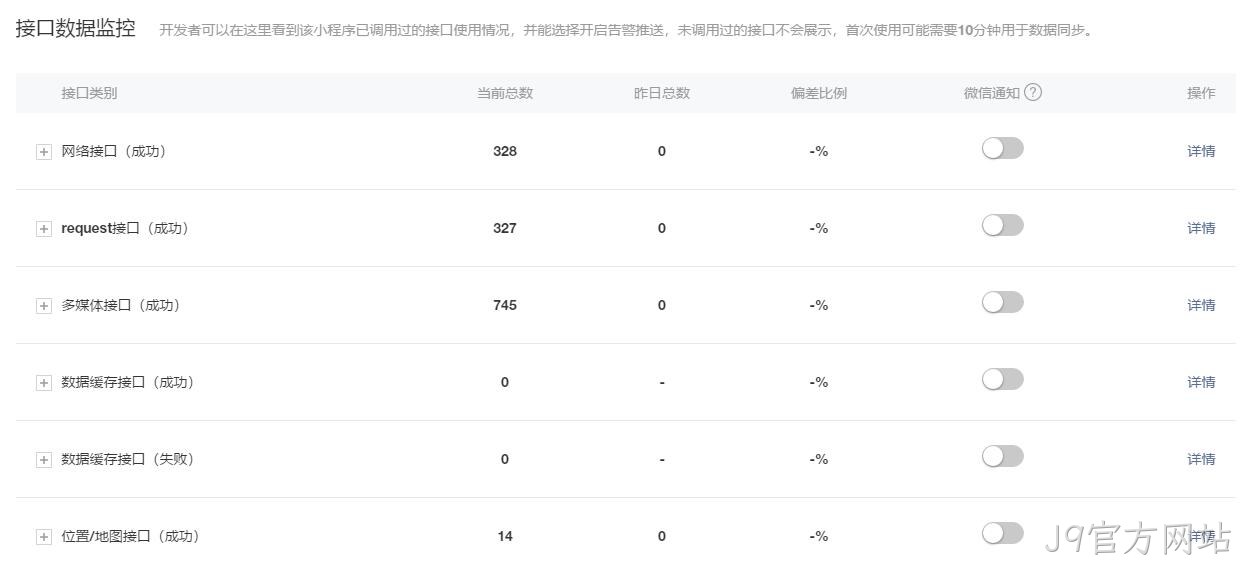Click the current total value 745
The height and width of the screenshot is (569, 1248).
[x=505, y=305]
